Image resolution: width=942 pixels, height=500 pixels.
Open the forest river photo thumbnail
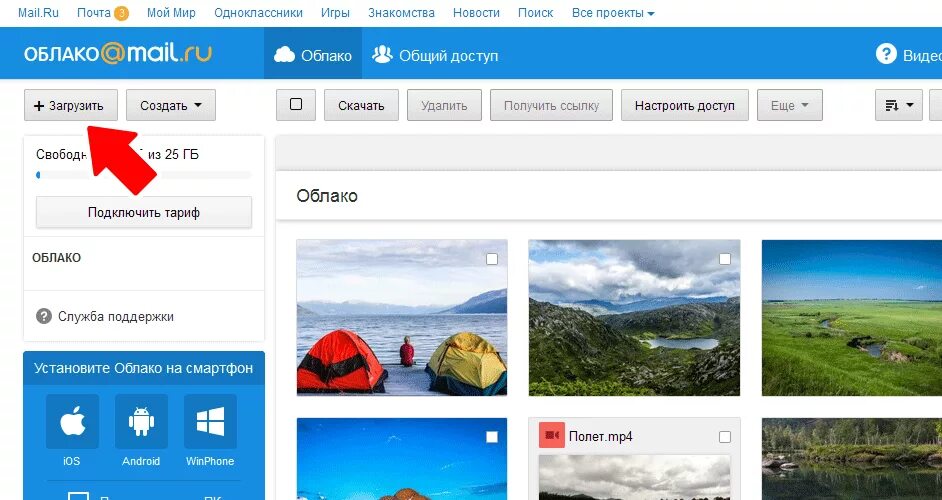click(852, 459)
